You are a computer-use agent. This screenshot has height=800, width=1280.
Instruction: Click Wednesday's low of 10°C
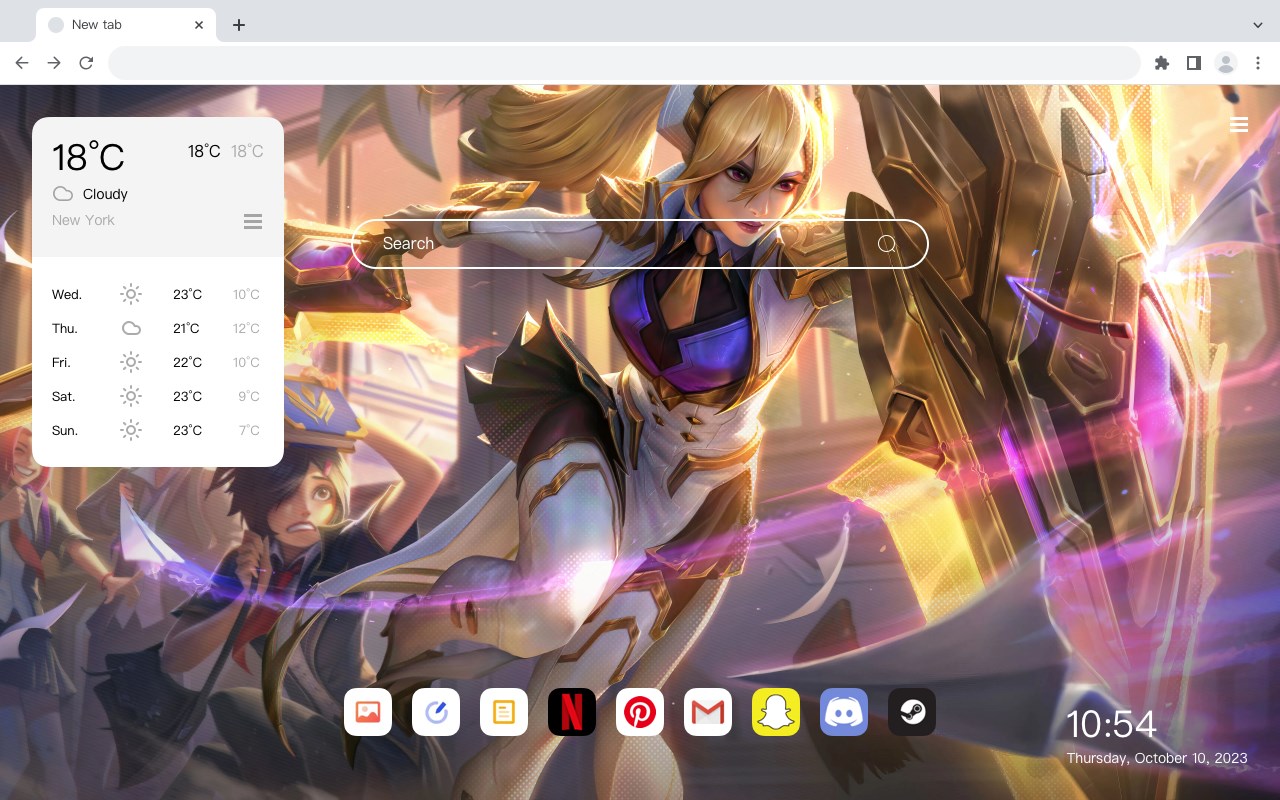coord(247,294)
